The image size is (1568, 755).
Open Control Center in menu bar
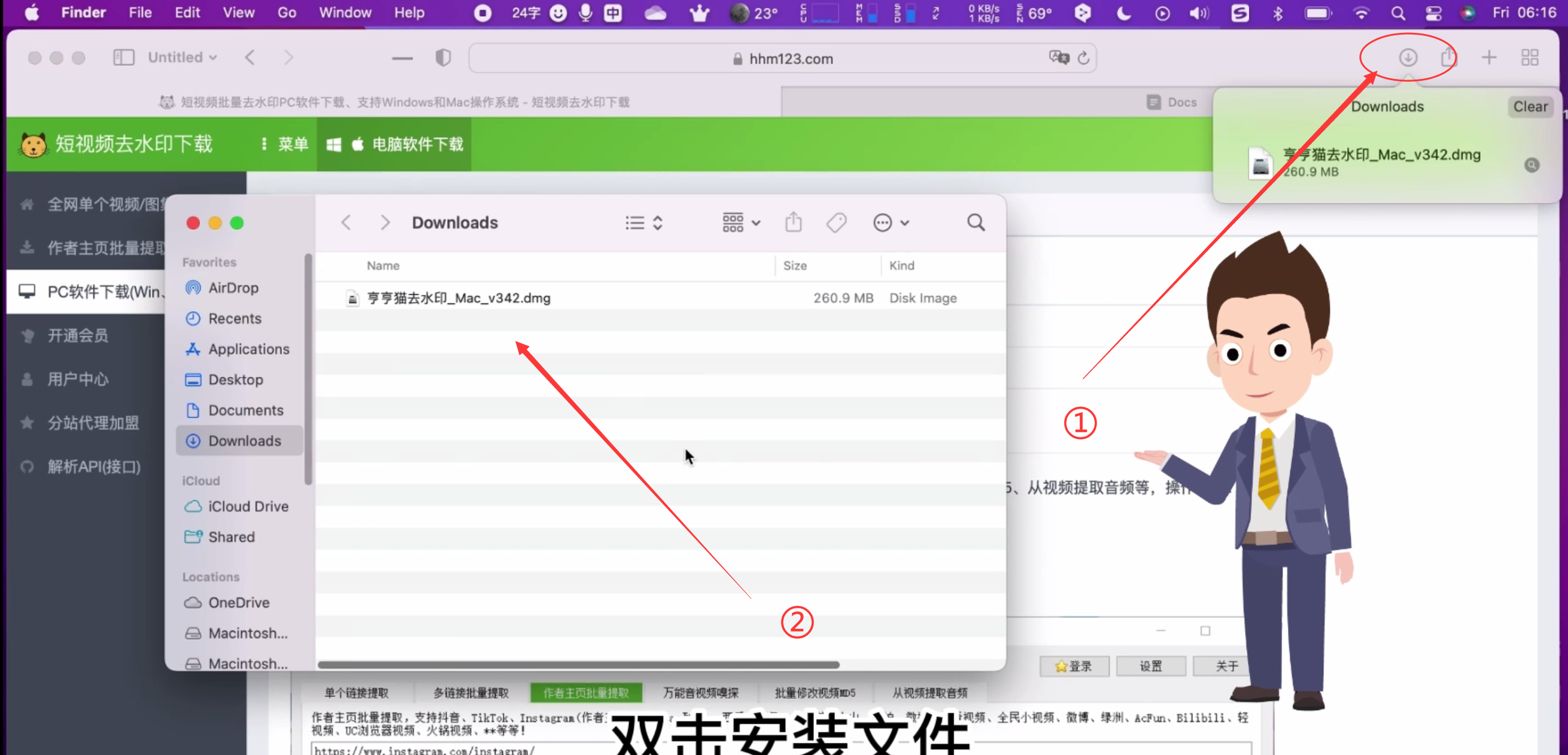1433,13
